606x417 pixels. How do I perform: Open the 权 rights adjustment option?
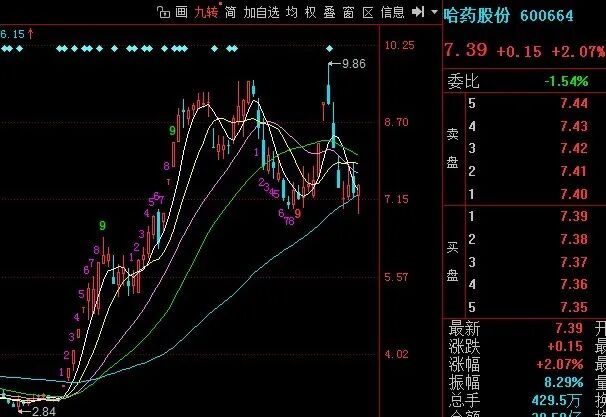tap(310, 12)
